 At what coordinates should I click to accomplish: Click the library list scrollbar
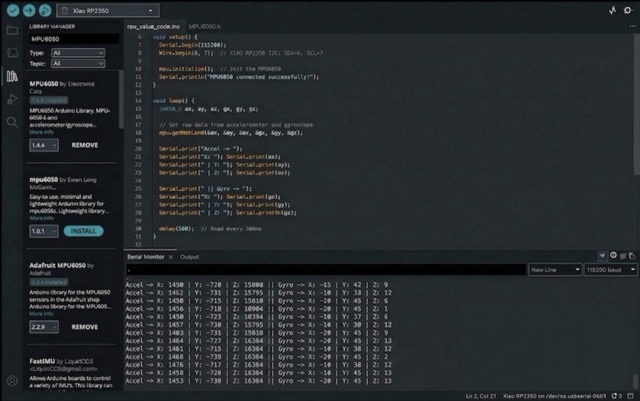coord(121,99)
